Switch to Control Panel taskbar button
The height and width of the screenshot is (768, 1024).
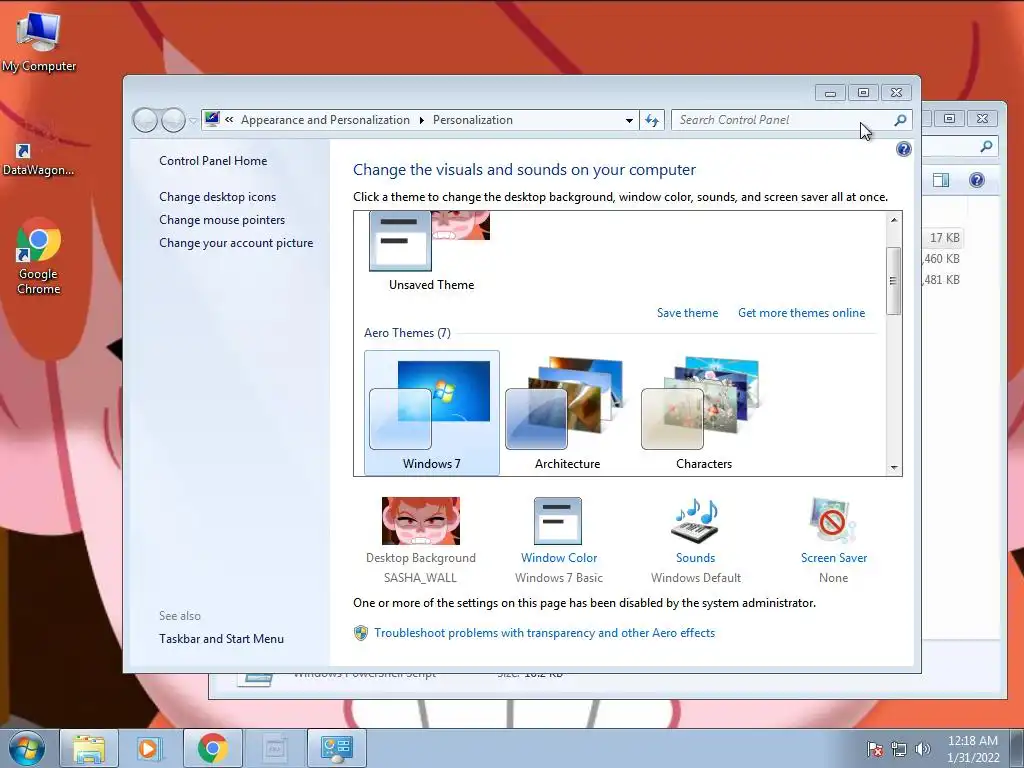336,748
